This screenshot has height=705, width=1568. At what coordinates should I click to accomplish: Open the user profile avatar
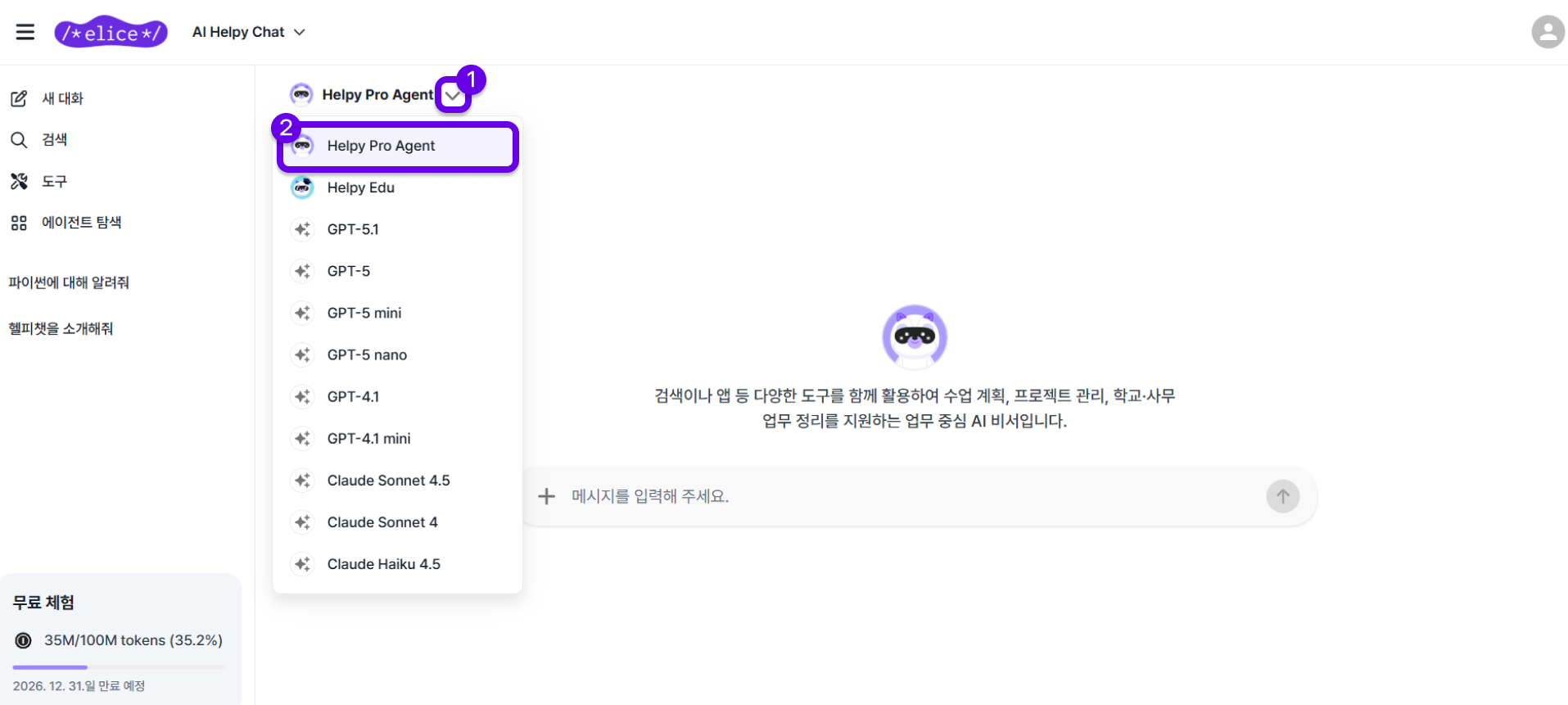(x=1547, y=32)
